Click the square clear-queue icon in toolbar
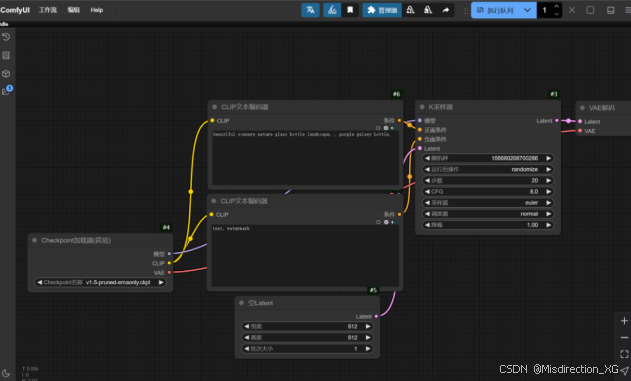This screenshot has width=631, height=381. coord(590,10)
